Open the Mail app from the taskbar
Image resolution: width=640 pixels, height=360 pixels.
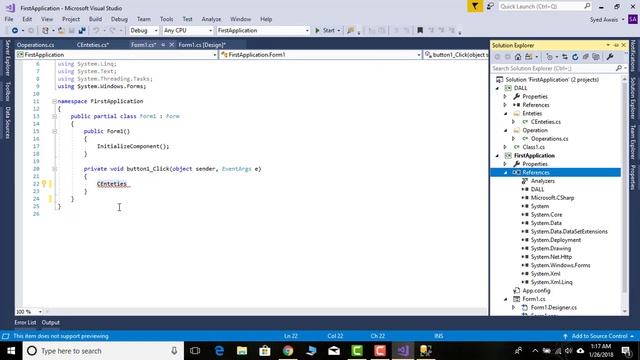point(334,351)
